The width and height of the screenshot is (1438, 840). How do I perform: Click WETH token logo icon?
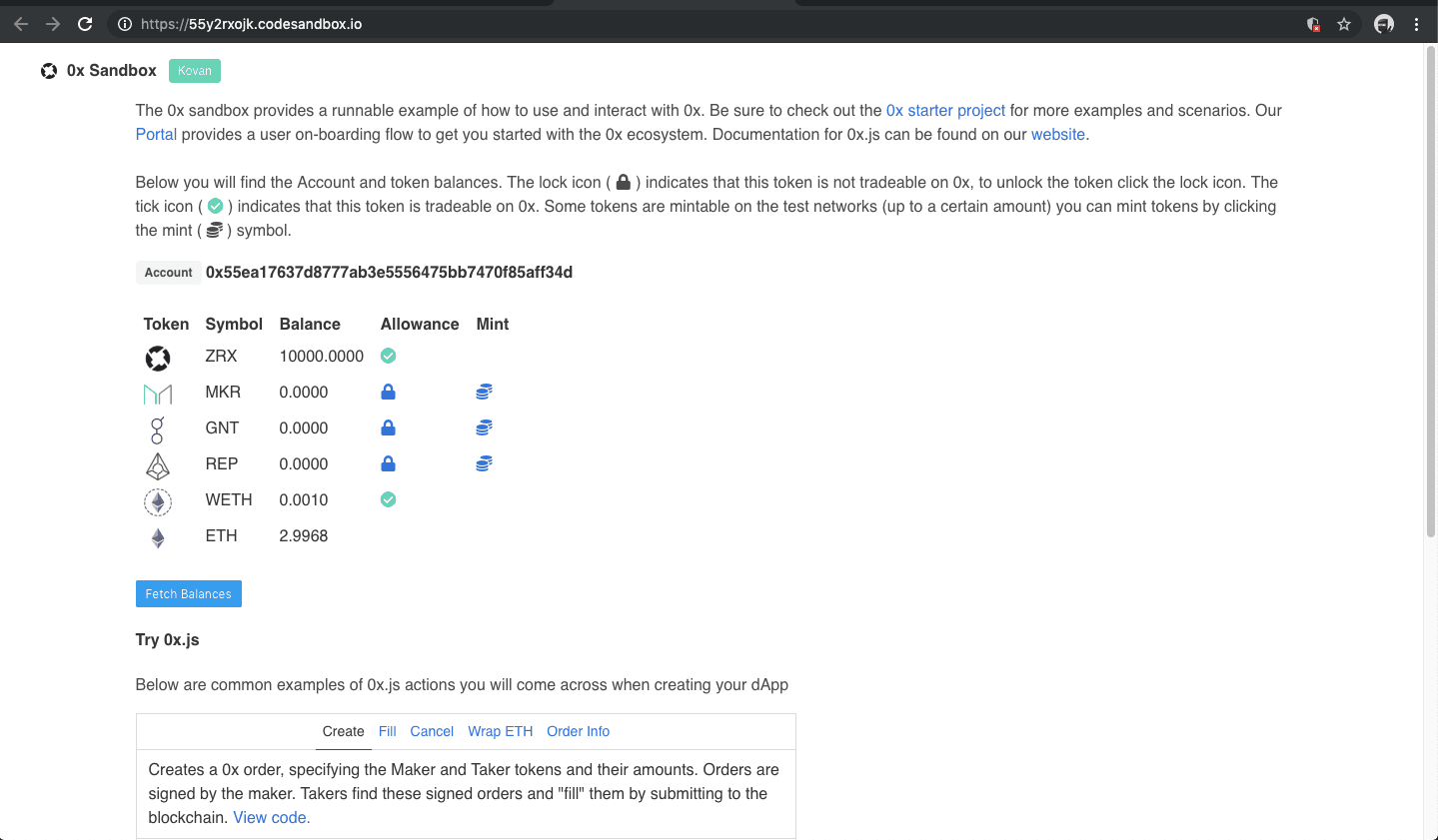coord(158,501)
